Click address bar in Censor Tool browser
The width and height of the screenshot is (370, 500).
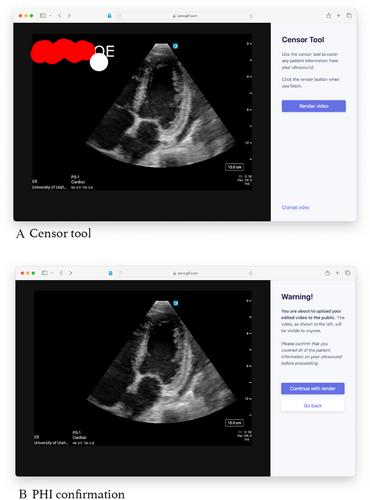coord(185,16)
